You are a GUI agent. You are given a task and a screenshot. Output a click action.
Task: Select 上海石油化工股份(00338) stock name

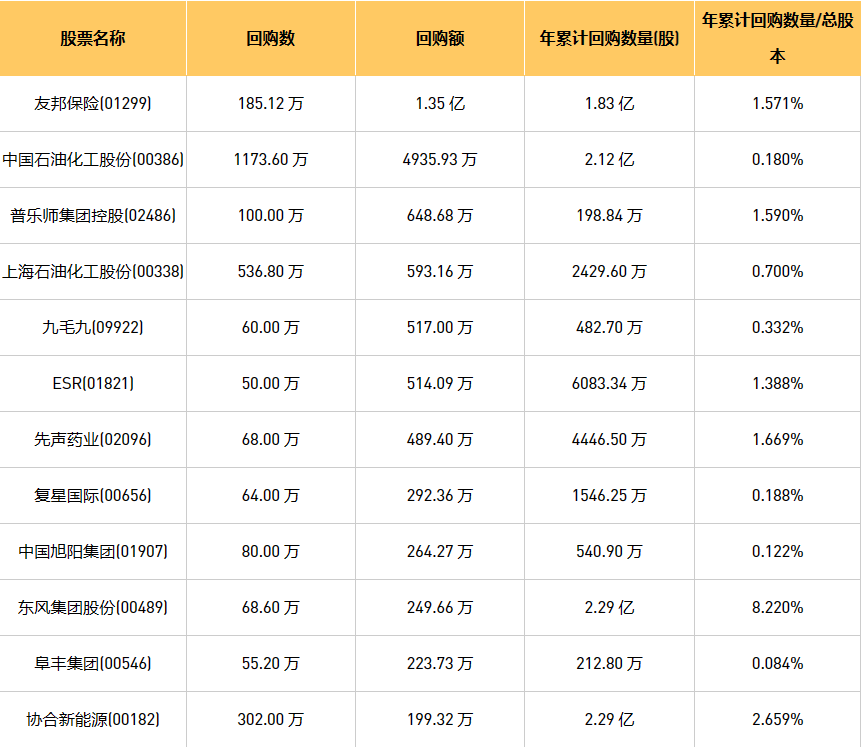coord(93,271)
